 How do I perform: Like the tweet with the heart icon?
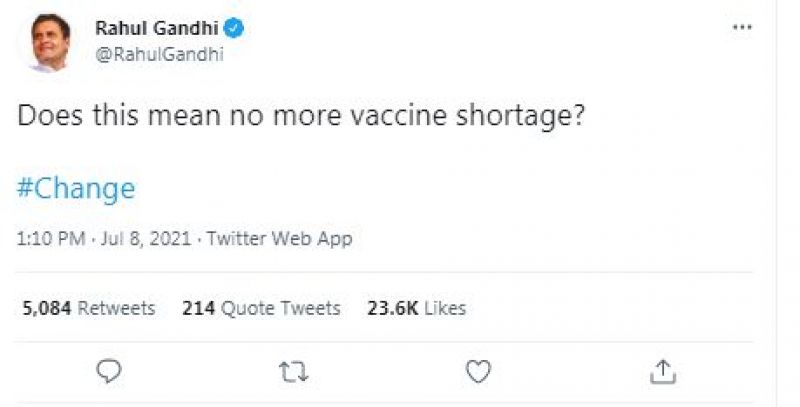(479, 372)
